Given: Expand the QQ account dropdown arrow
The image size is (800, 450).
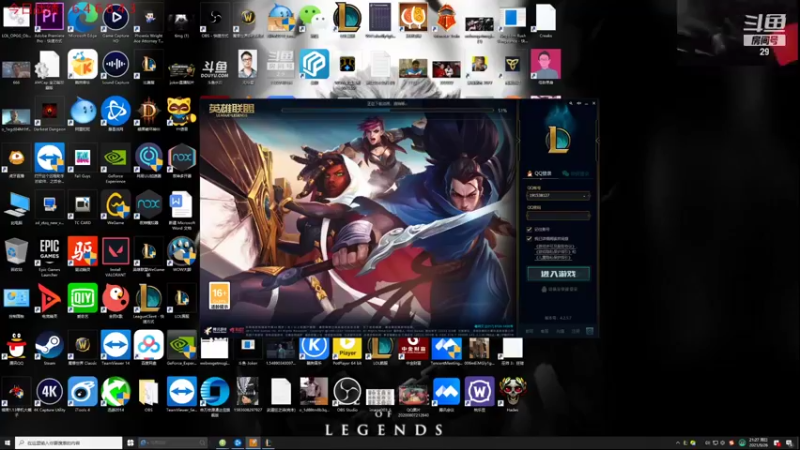Looking at the screenshot, I should tap(585, 196).
